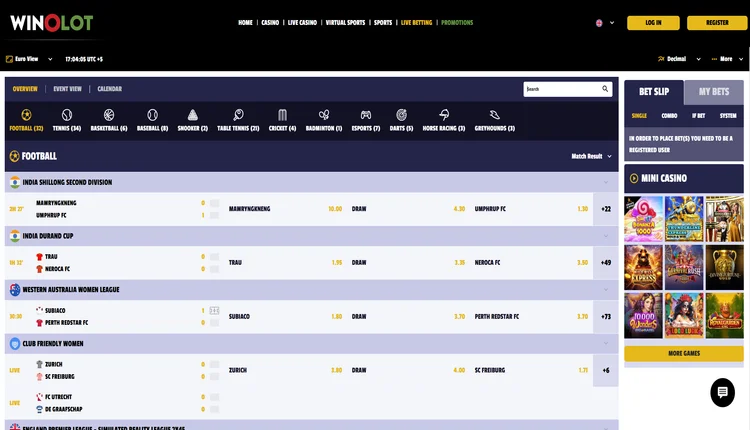Select the Tennis sport icon

click(66, 115)
